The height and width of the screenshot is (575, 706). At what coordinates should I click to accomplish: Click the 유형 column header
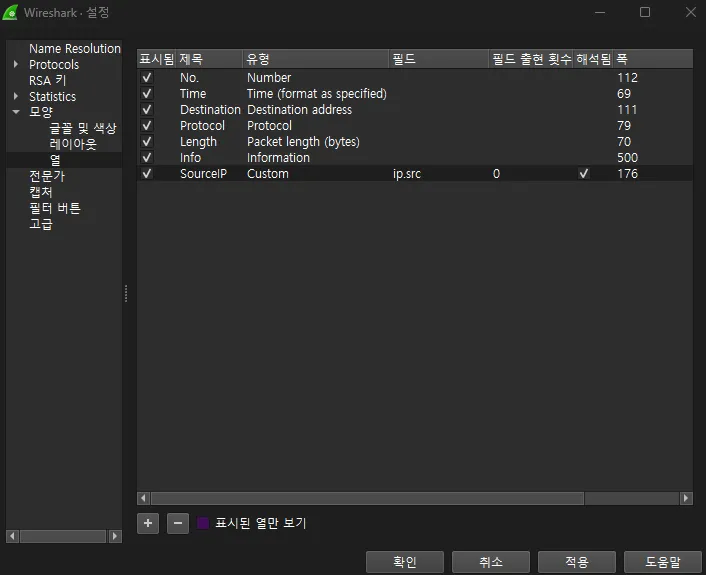pos(316,59)
